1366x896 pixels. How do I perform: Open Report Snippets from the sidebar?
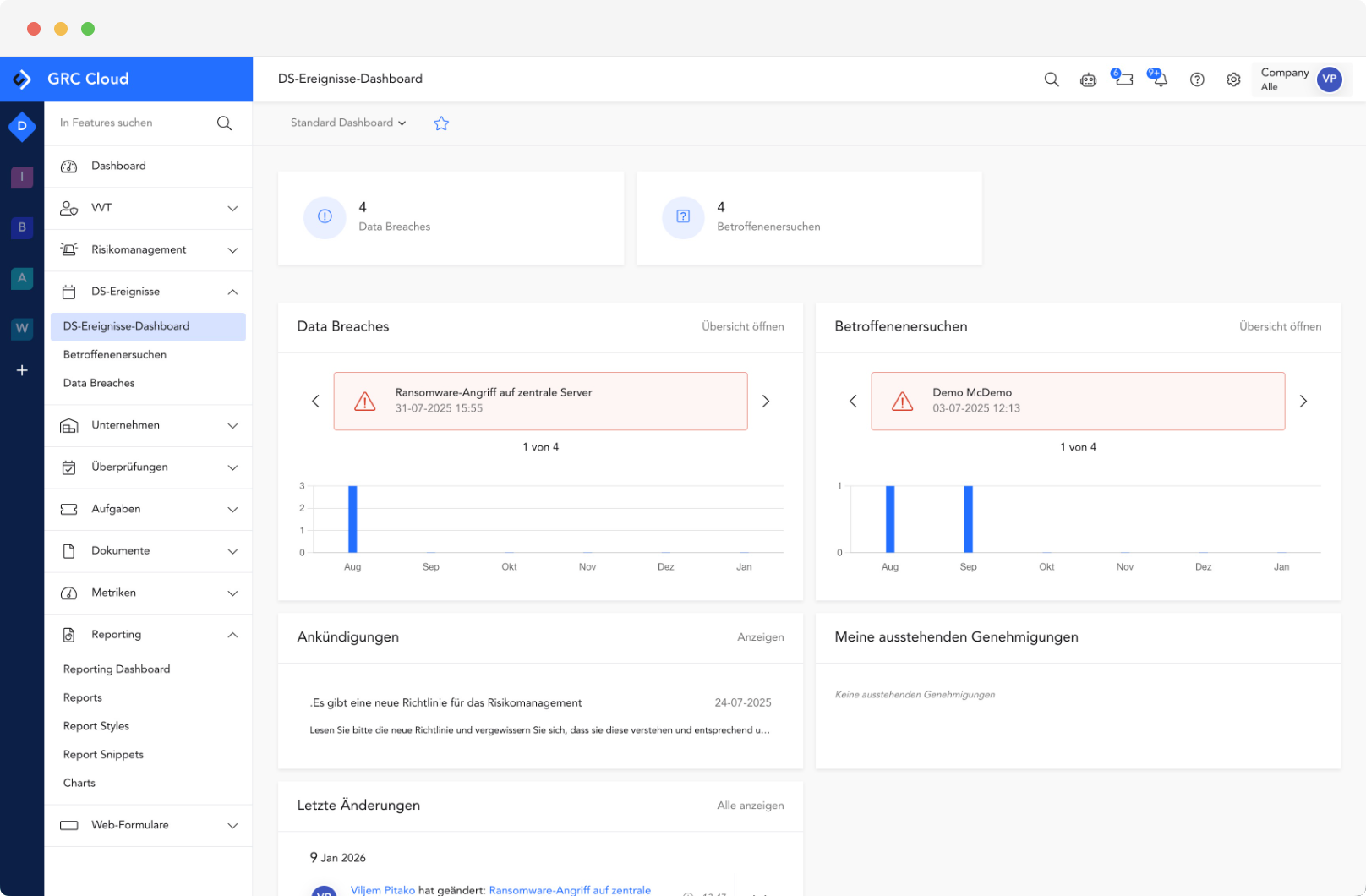tap(103, 754)
